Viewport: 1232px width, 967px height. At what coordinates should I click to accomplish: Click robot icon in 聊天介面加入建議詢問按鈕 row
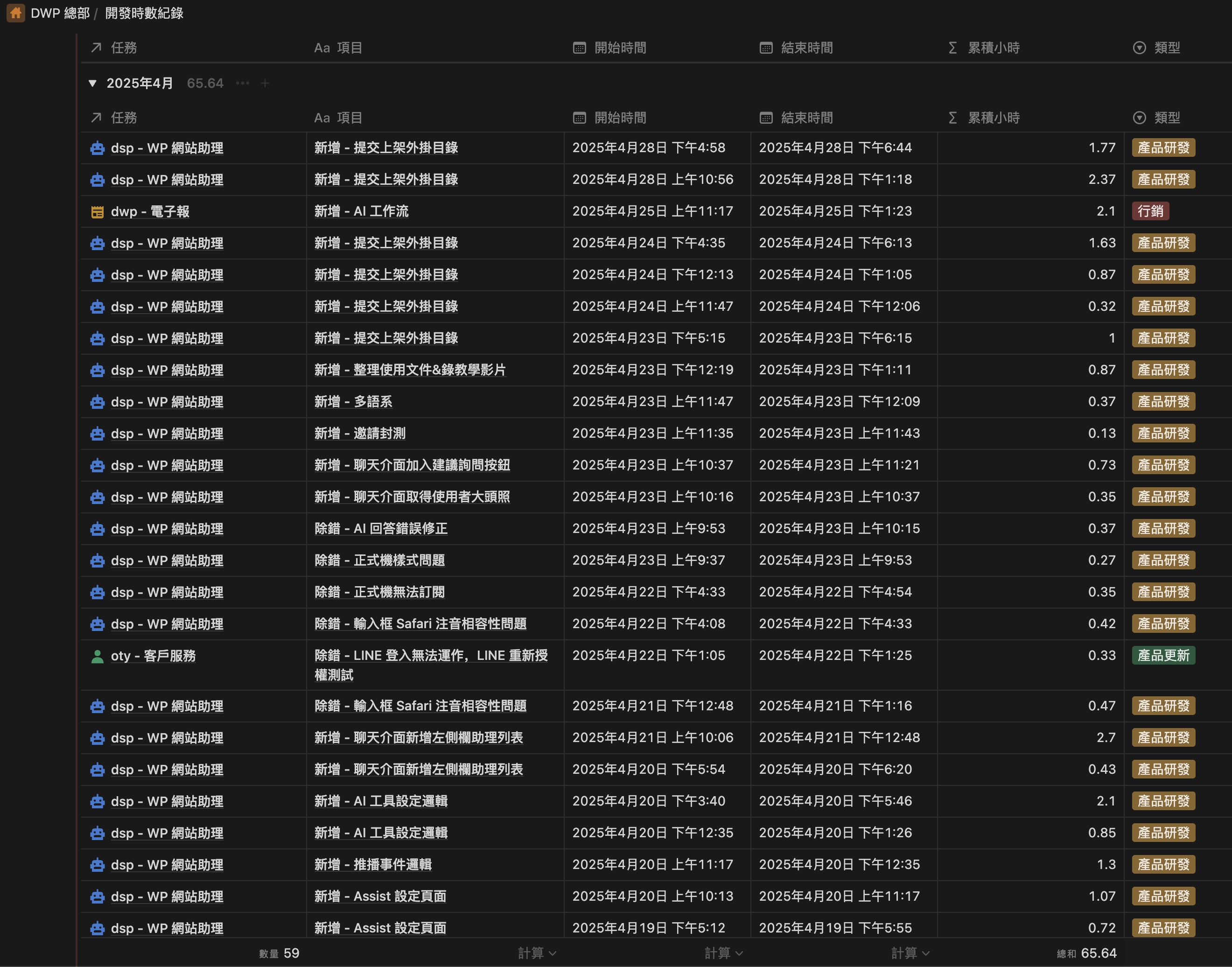[x=98, y=465]
